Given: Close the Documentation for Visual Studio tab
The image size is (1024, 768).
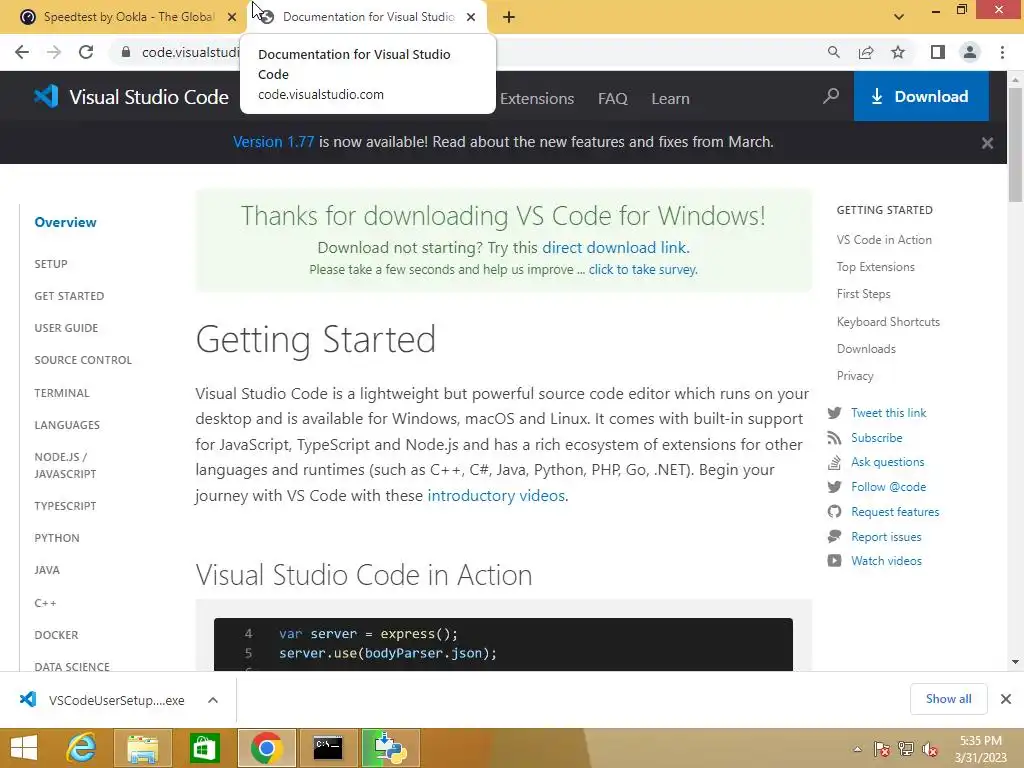Looking at the screenshot, I should coord(471,17).
